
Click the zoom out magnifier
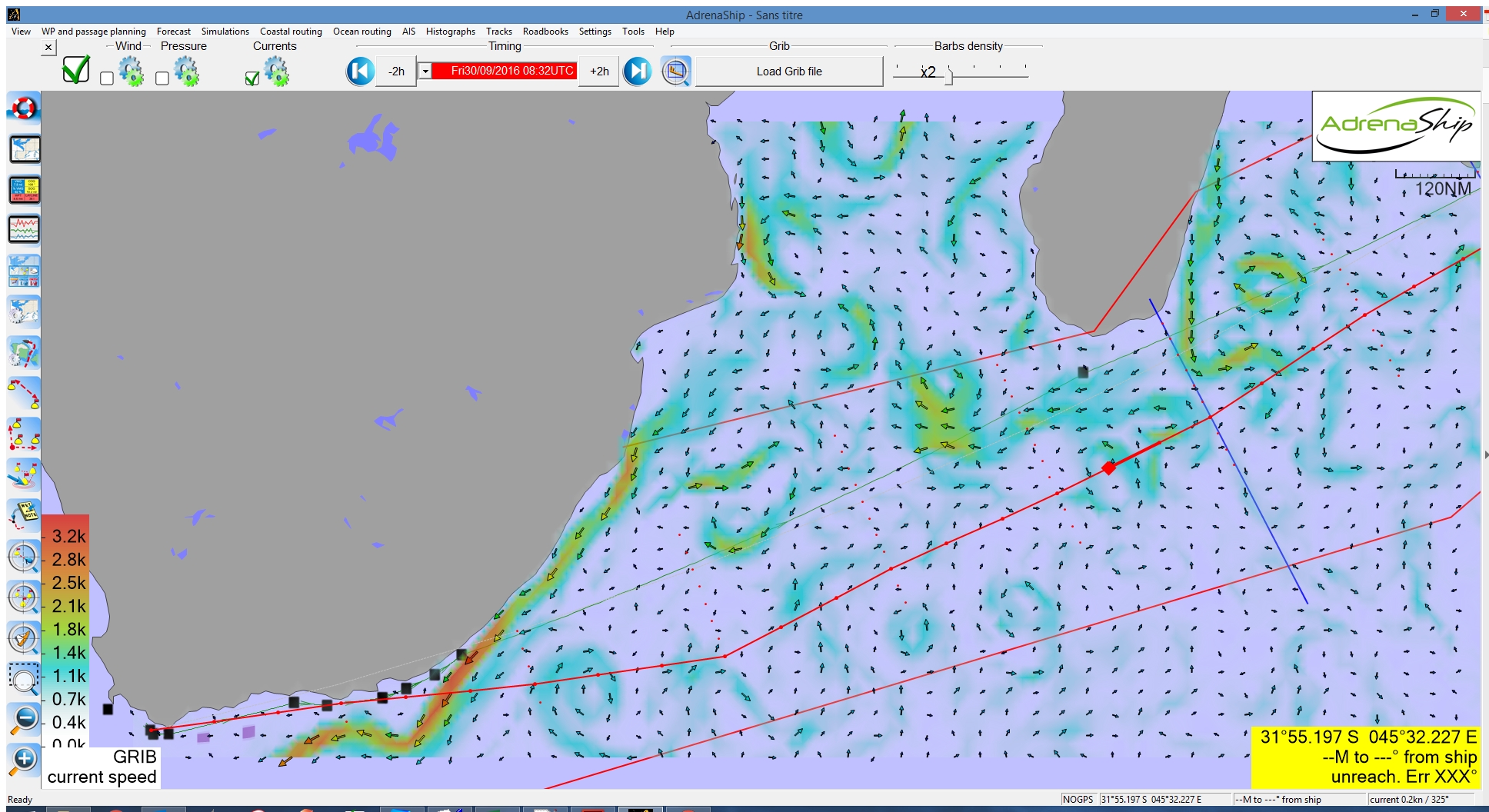(x=24, y=719)
